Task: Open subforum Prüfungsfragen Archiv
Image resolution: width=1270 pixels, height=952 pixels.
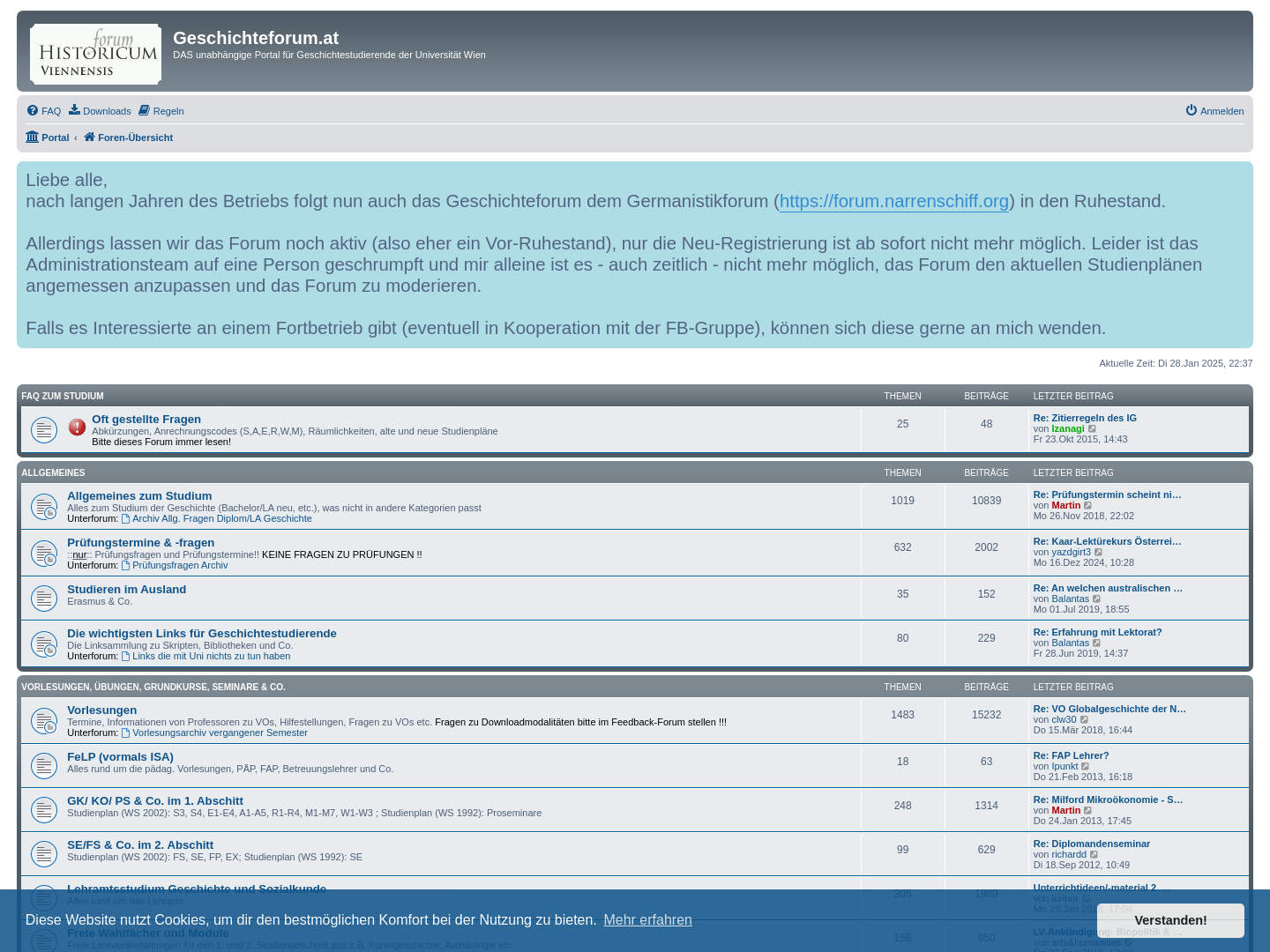Action: 175,565
